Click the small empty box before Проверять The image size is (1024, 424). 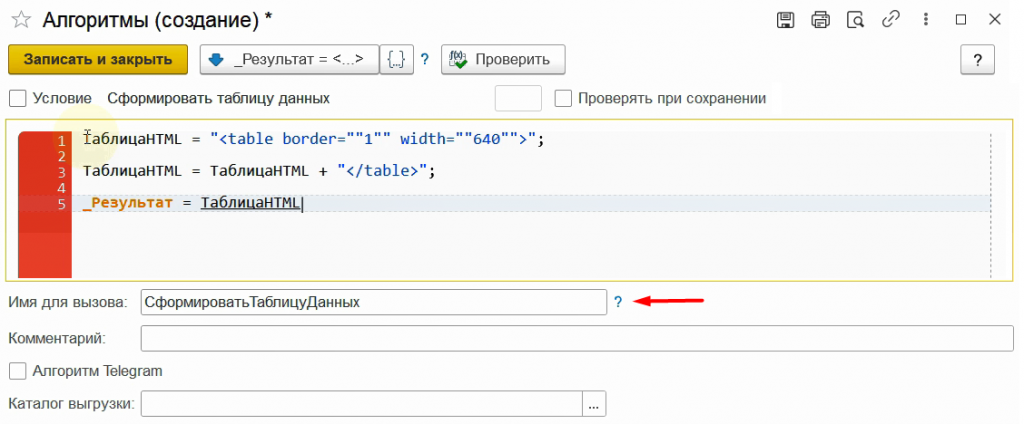tap(519, 99)
